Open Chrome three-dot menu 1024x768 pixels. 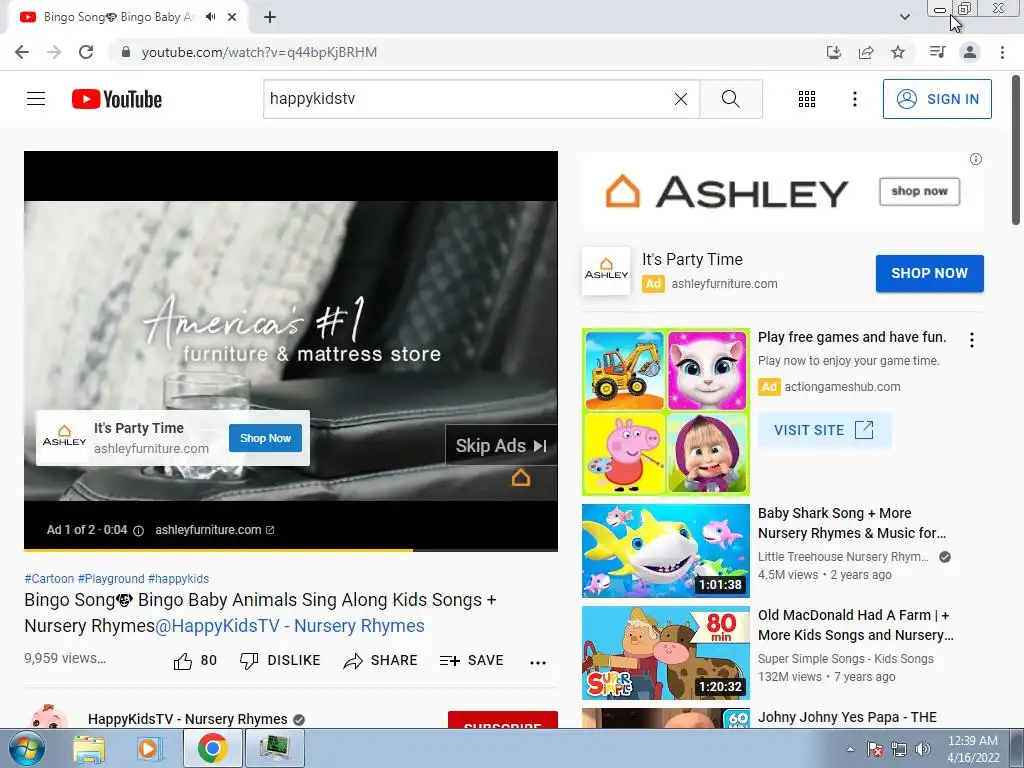tap(1002, 52)
